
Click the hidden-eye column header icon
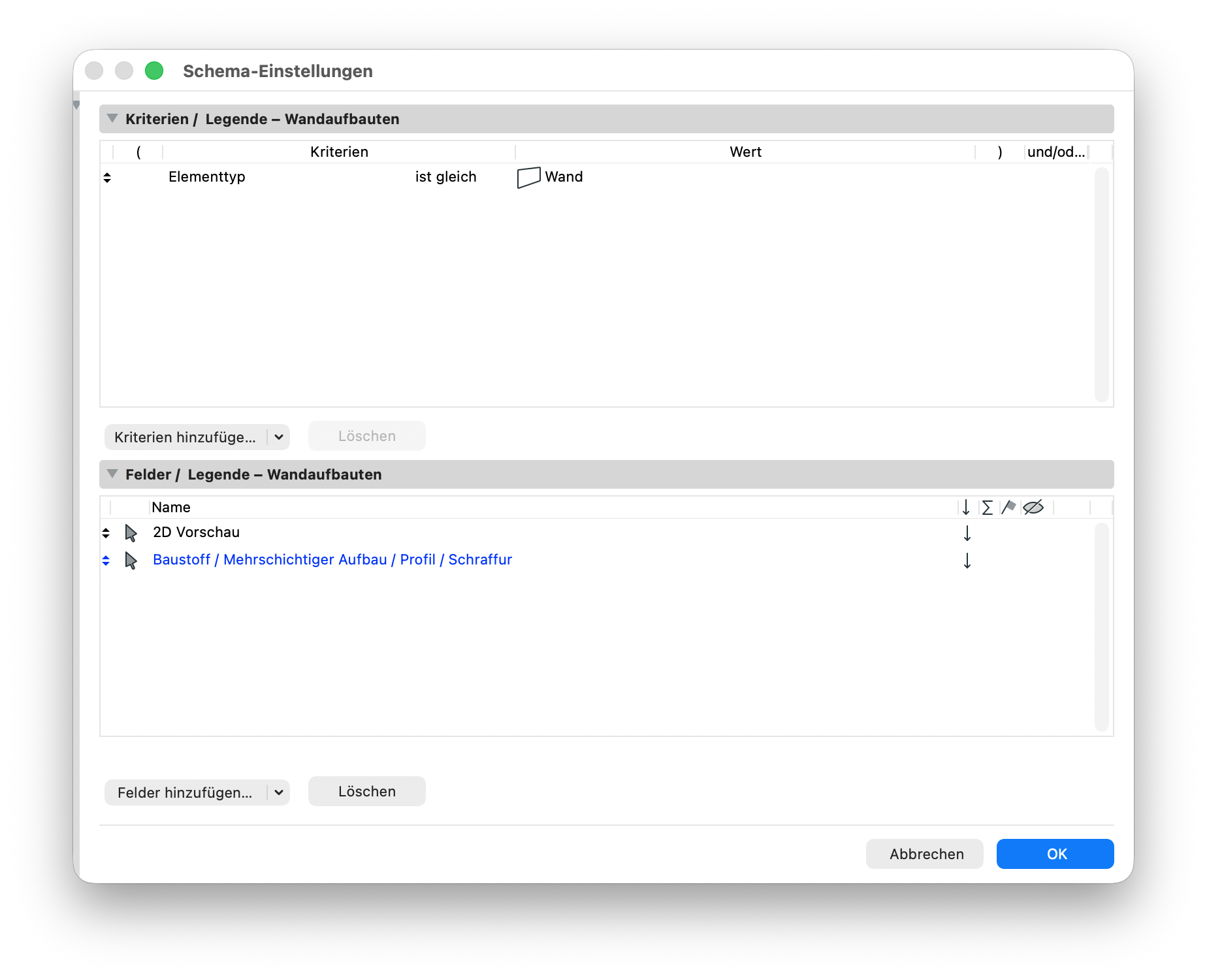click(1033, 507)
